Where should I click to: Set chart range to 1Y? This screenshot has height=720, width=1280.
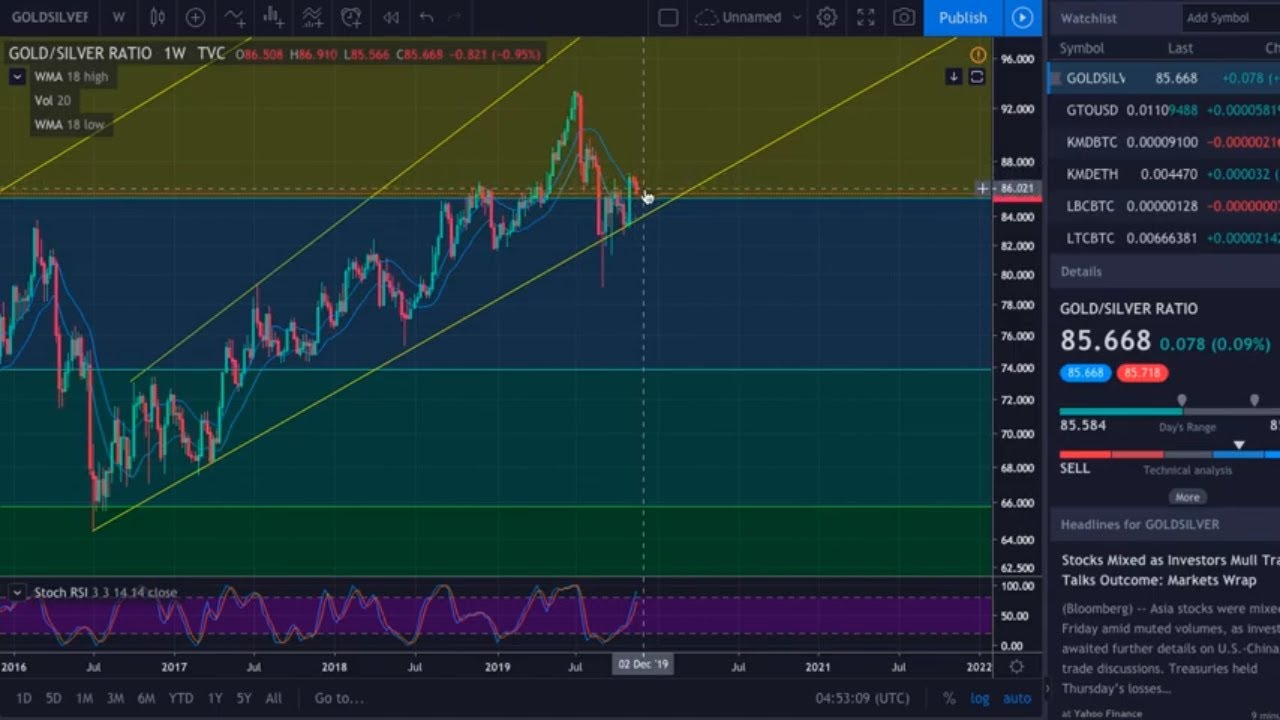215,698
